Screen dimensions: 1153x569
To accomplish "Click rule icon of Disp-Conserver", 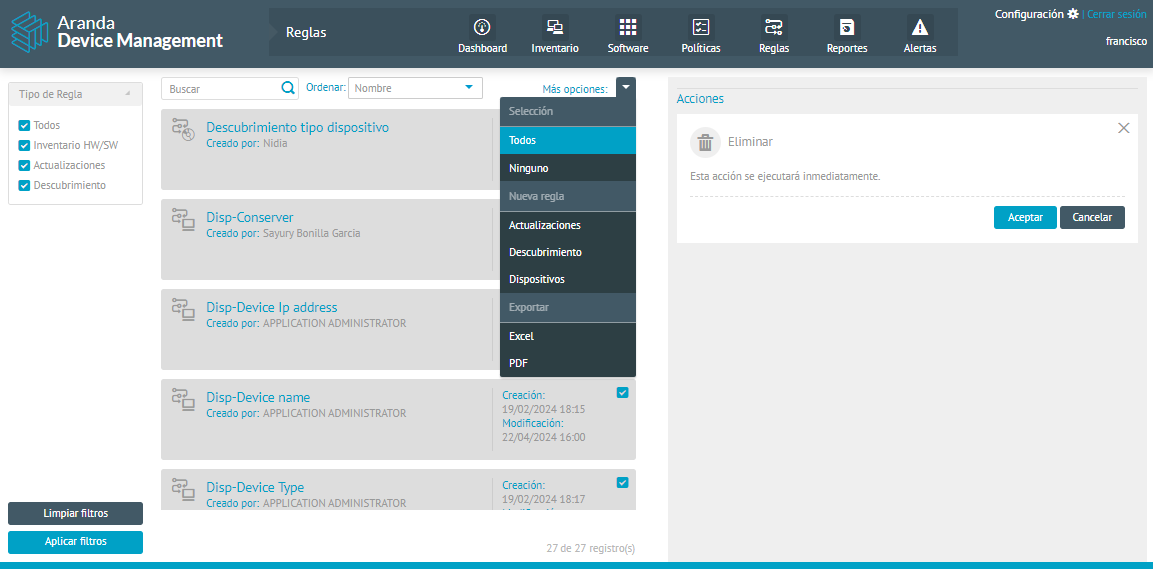I will [x=183, y=218].
